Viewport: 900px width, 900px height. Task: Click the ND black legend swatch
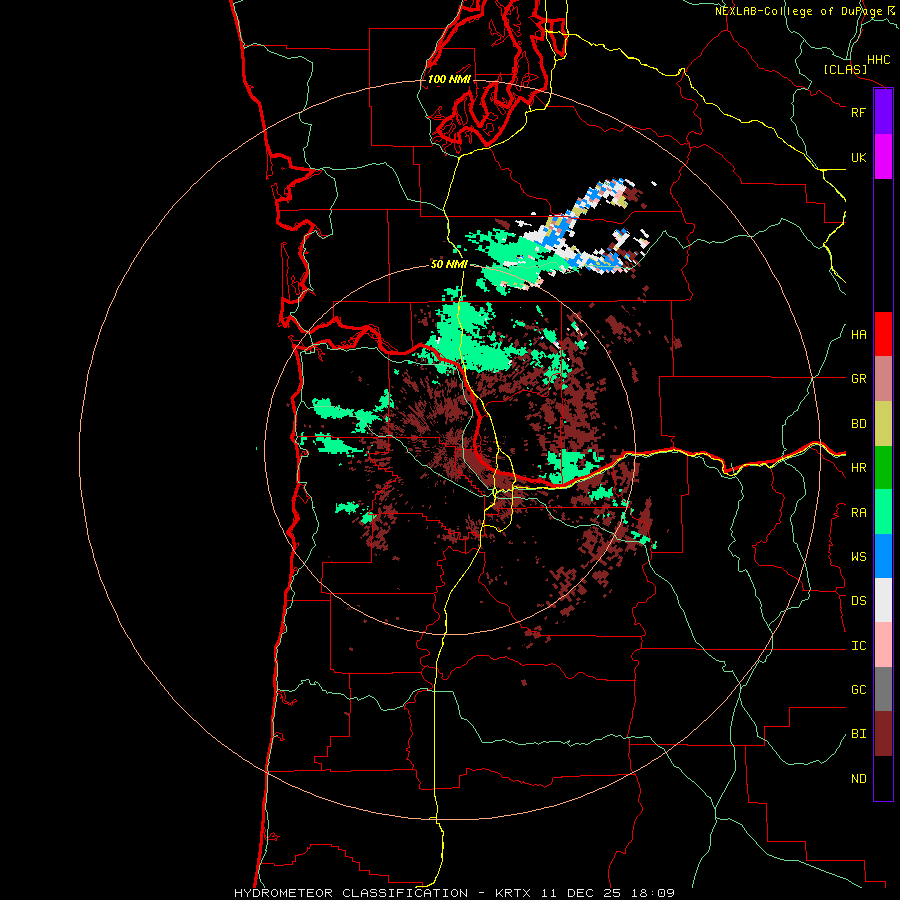883,778
